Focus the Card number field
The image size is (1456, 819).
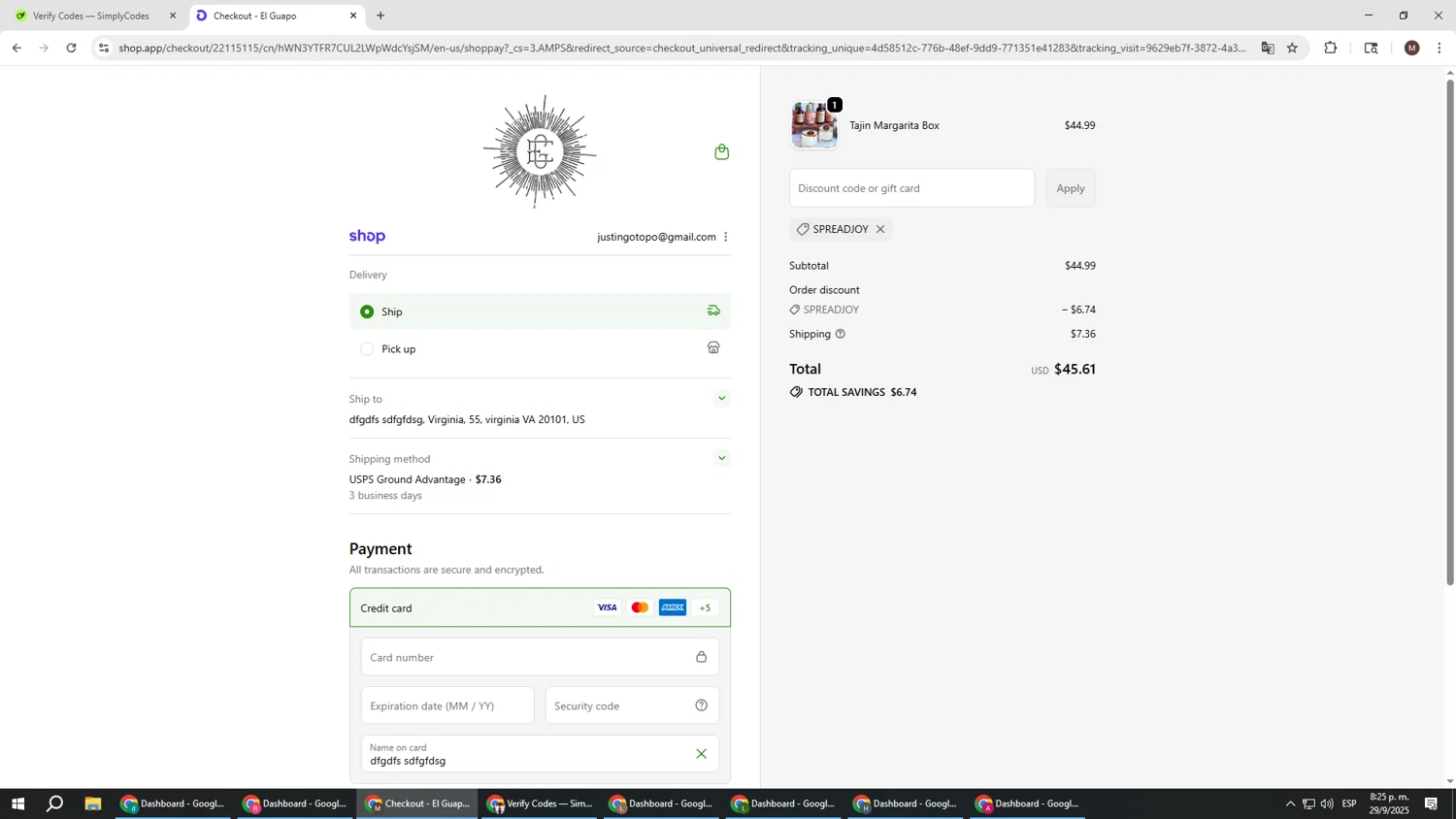[540, 657]
